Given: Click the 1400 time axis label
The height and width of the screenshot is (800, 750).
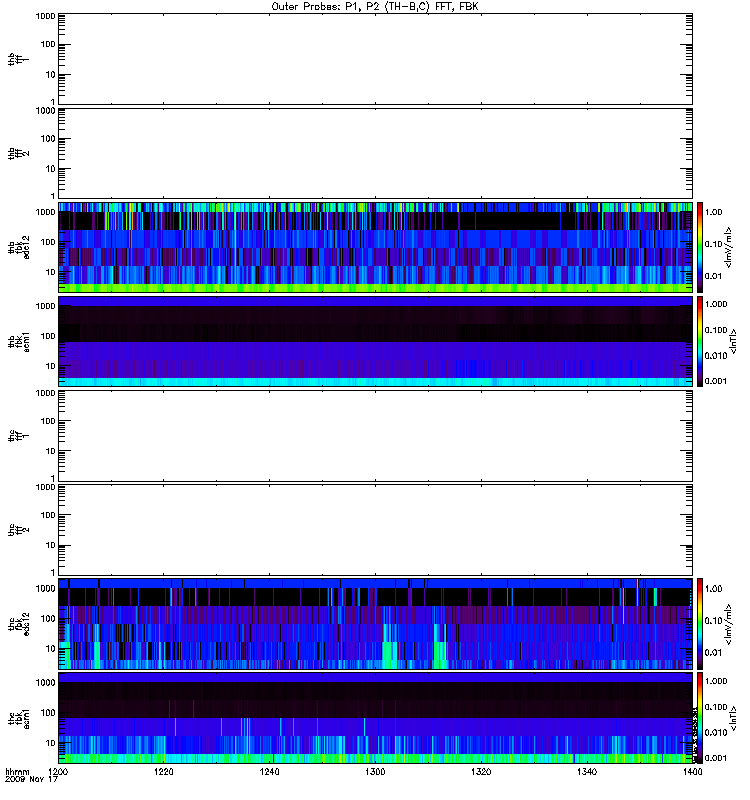Looking at the screenshot, I should pos(692,772).
